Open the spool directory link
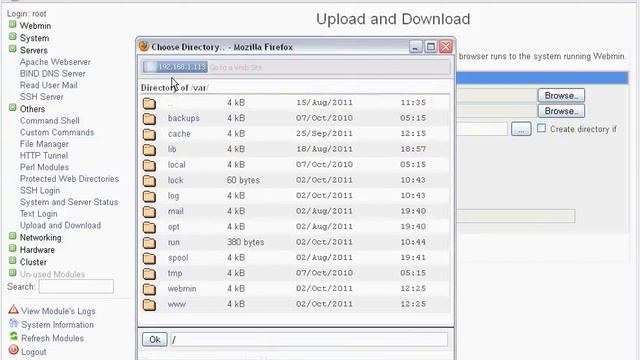 click(178, 258)
